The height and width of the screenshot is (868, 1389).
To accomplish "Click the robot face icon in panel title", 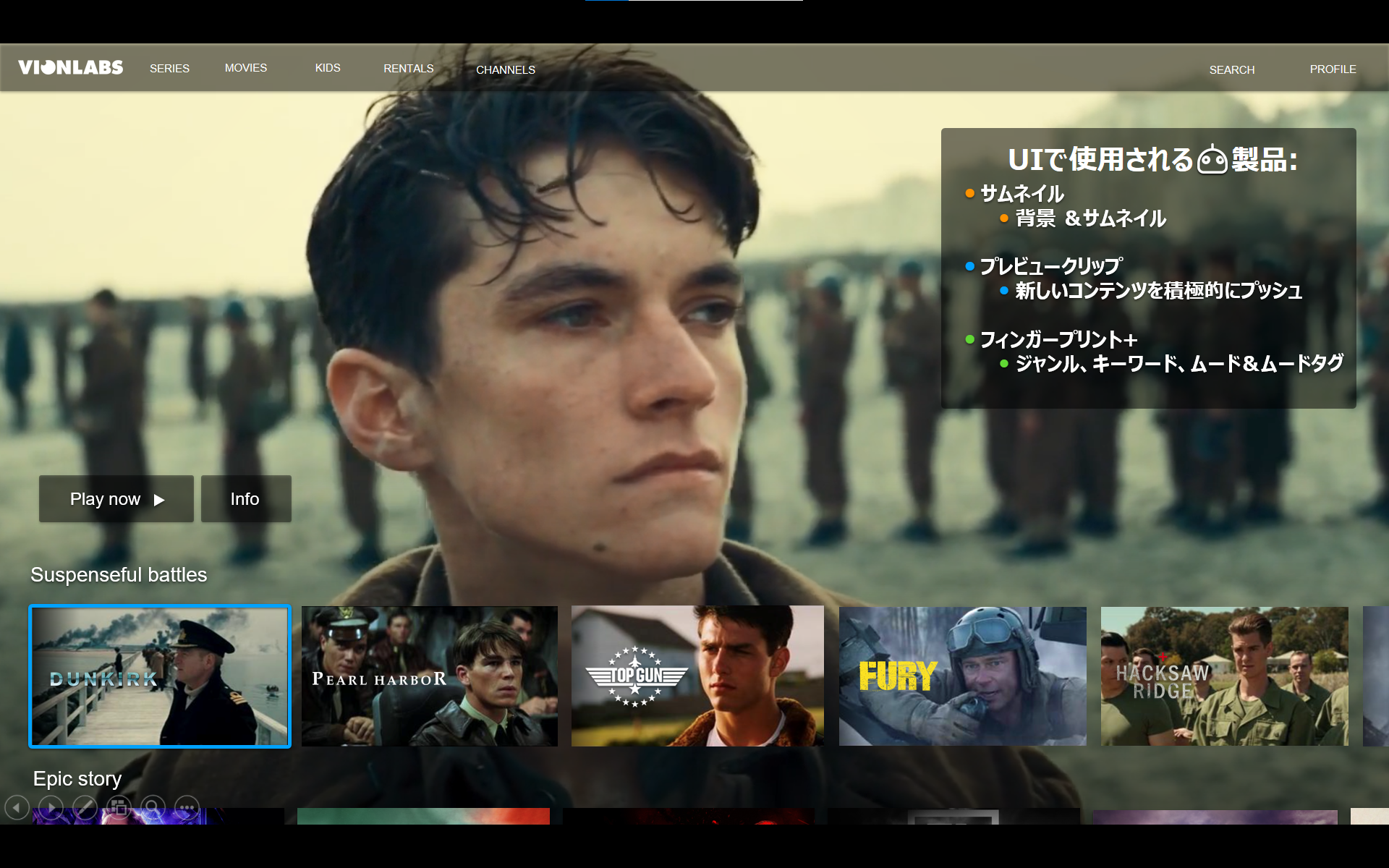I will (1212, 160).
